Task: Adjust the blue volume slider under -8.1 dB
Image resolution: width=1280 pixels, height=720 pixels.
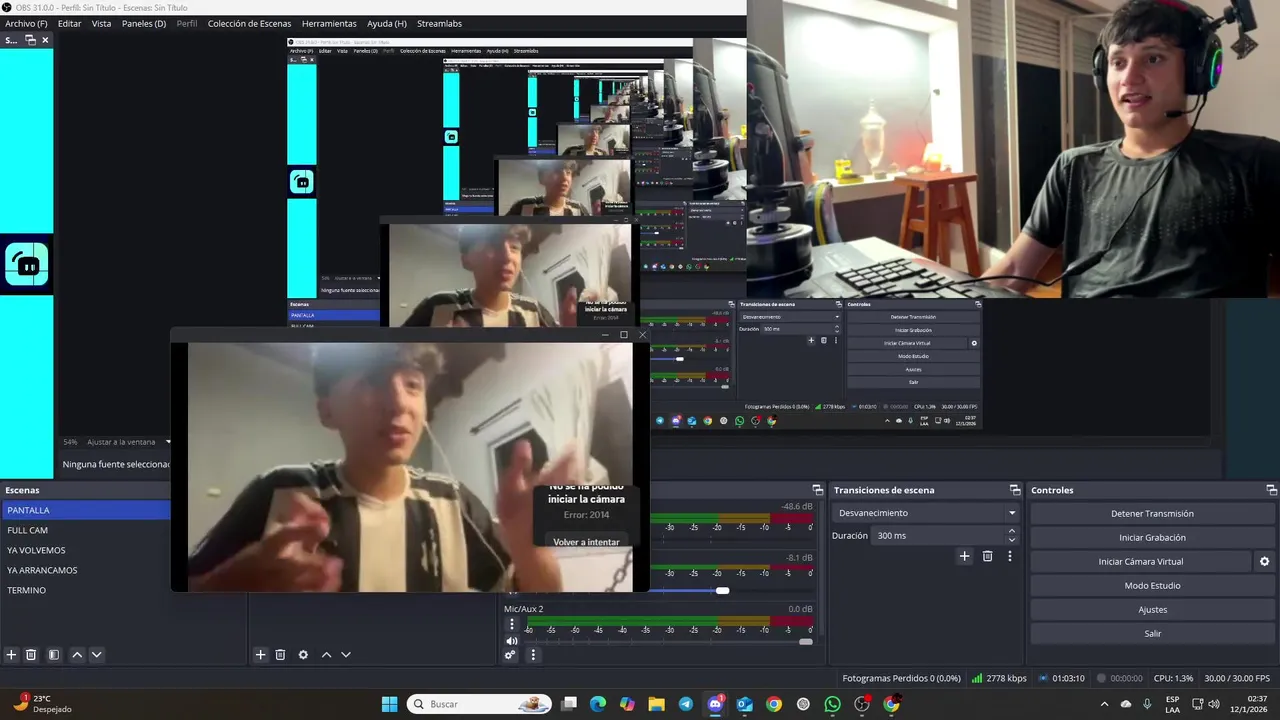Action: (722, 590)
